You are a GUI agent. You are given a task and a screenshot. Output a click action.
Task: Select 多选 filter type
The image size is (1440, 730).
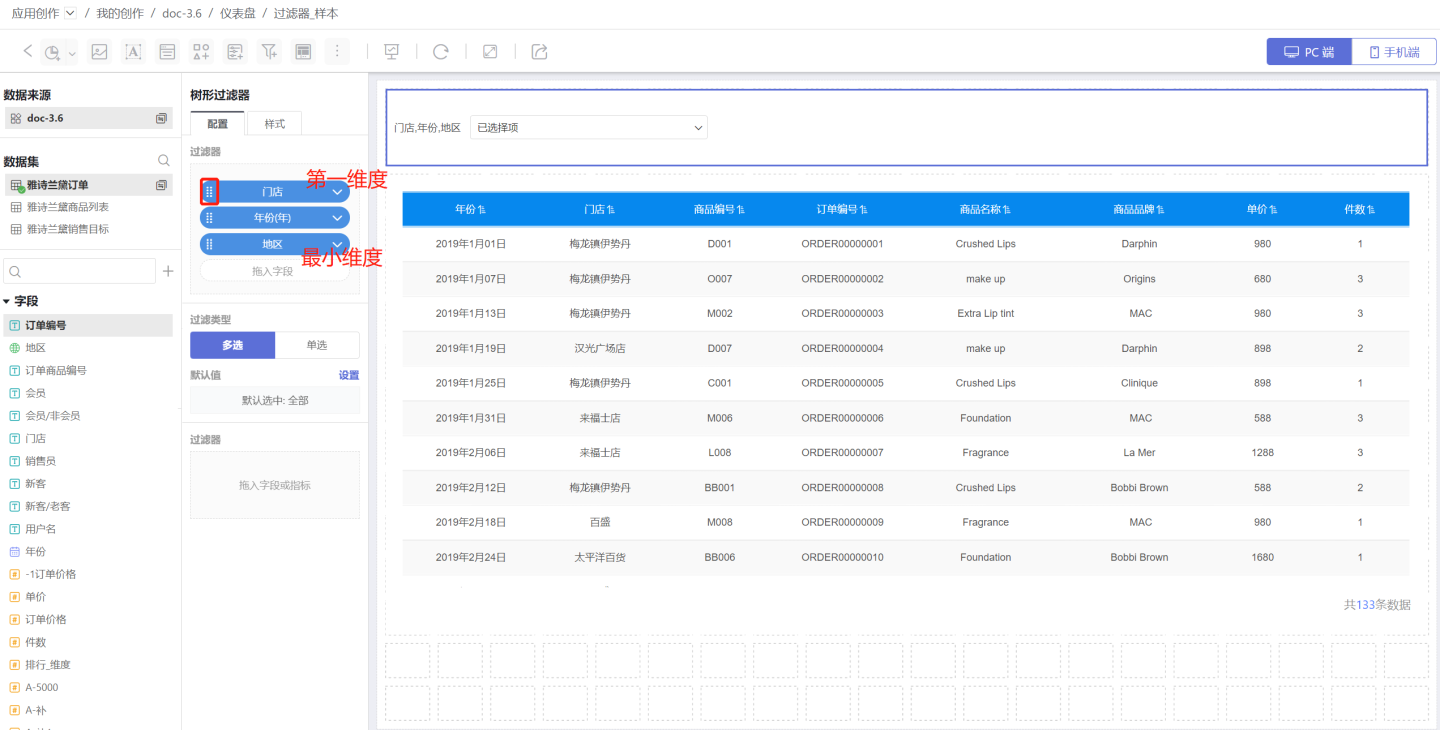click(x=232, y=345)
